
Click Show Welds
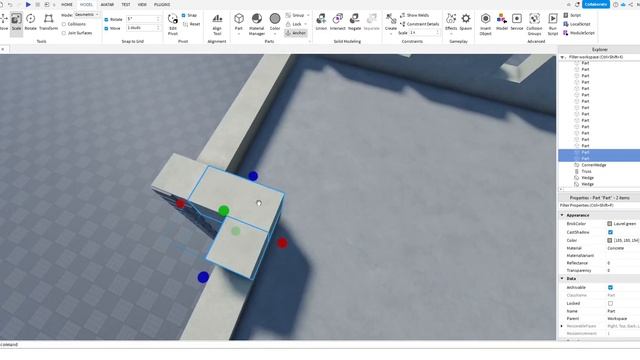point(414,15)
